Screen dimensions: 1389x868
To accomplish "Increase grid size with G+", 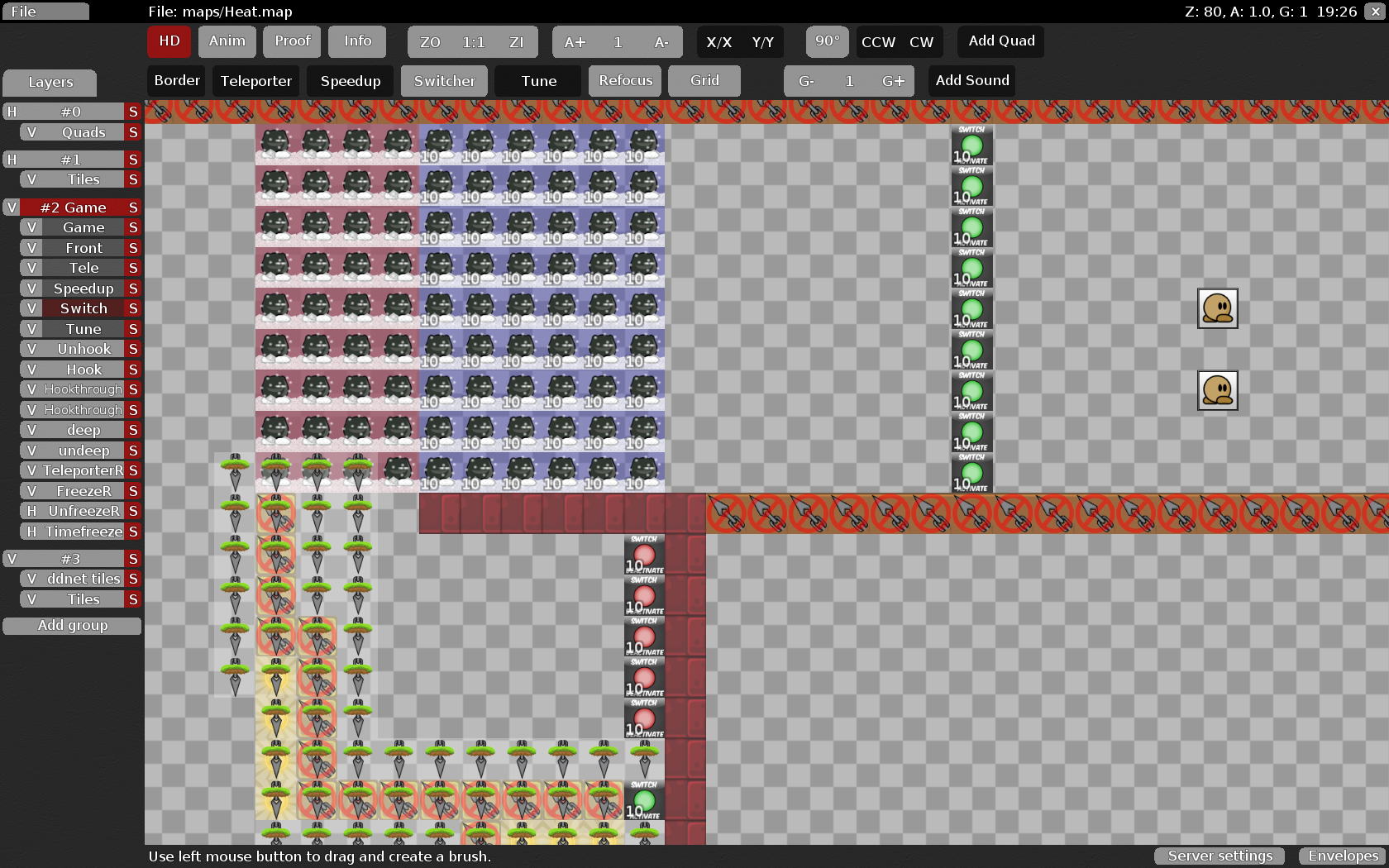I will coord(893,81).
